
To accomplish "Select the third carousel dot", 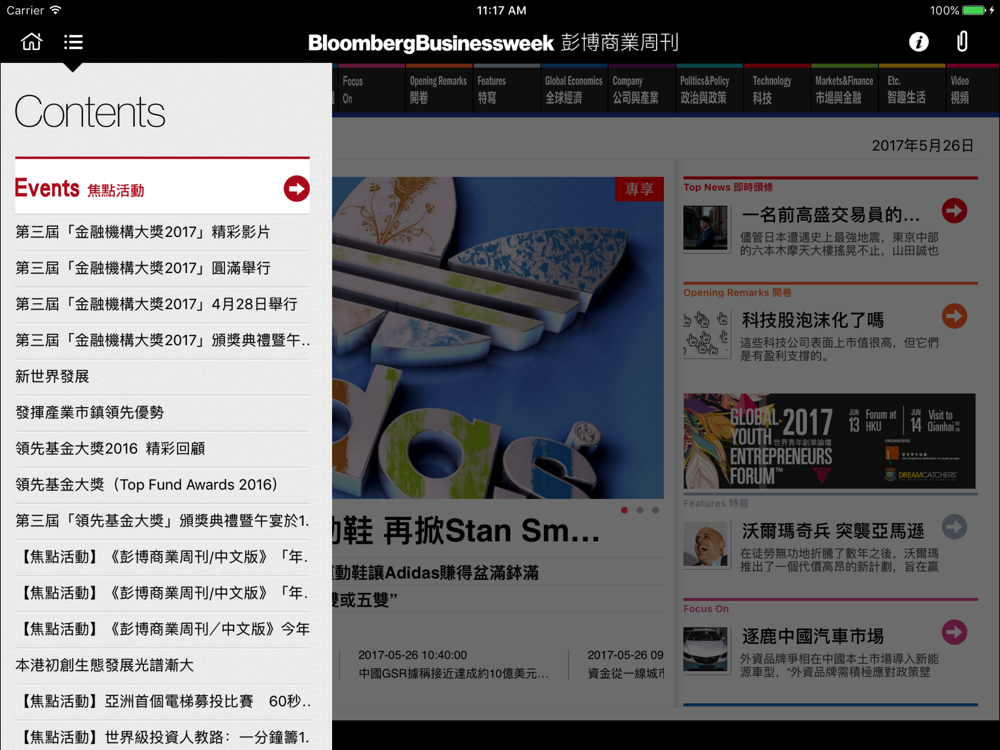I will (x=655, y=510).
